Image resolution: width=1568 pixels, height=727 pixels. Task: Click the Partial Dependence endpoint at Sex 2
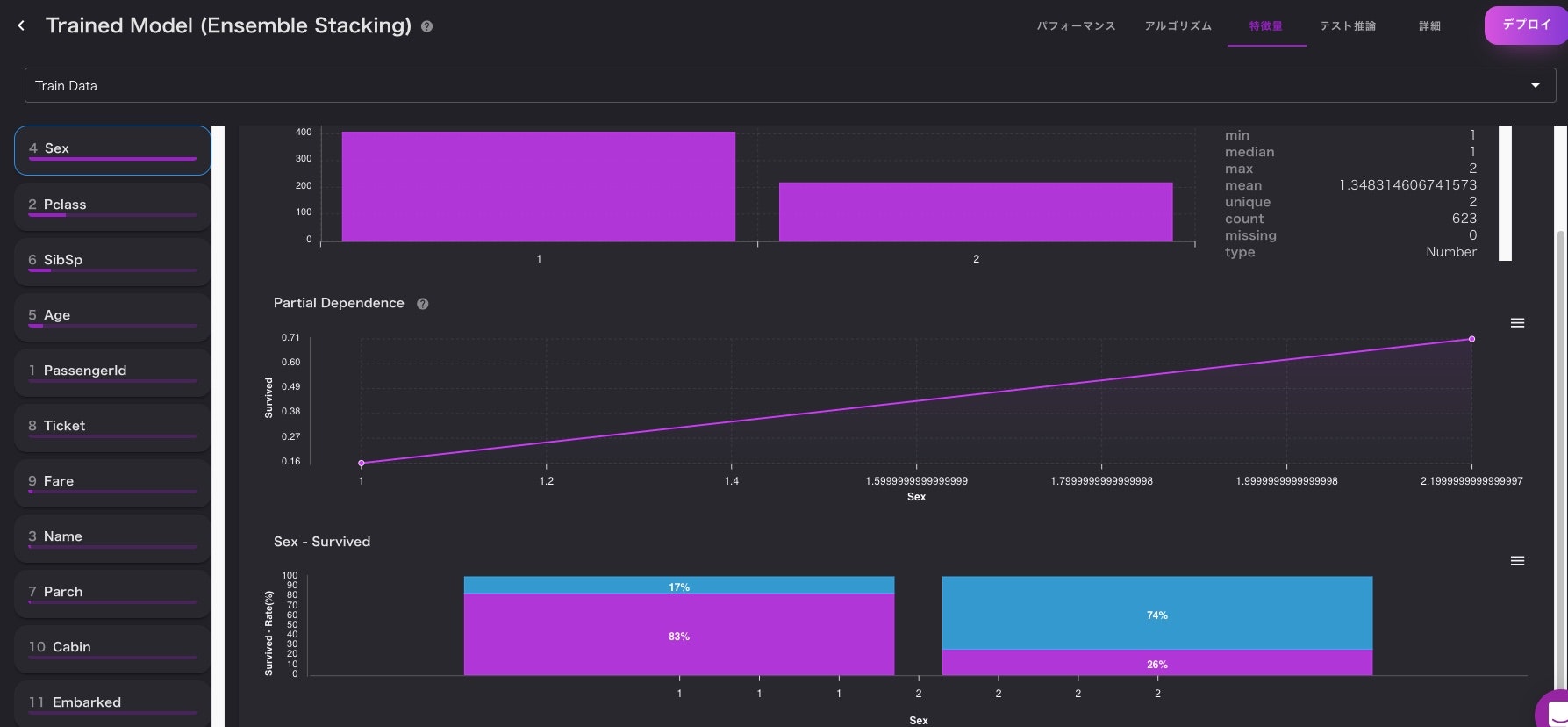[1471, 339]
